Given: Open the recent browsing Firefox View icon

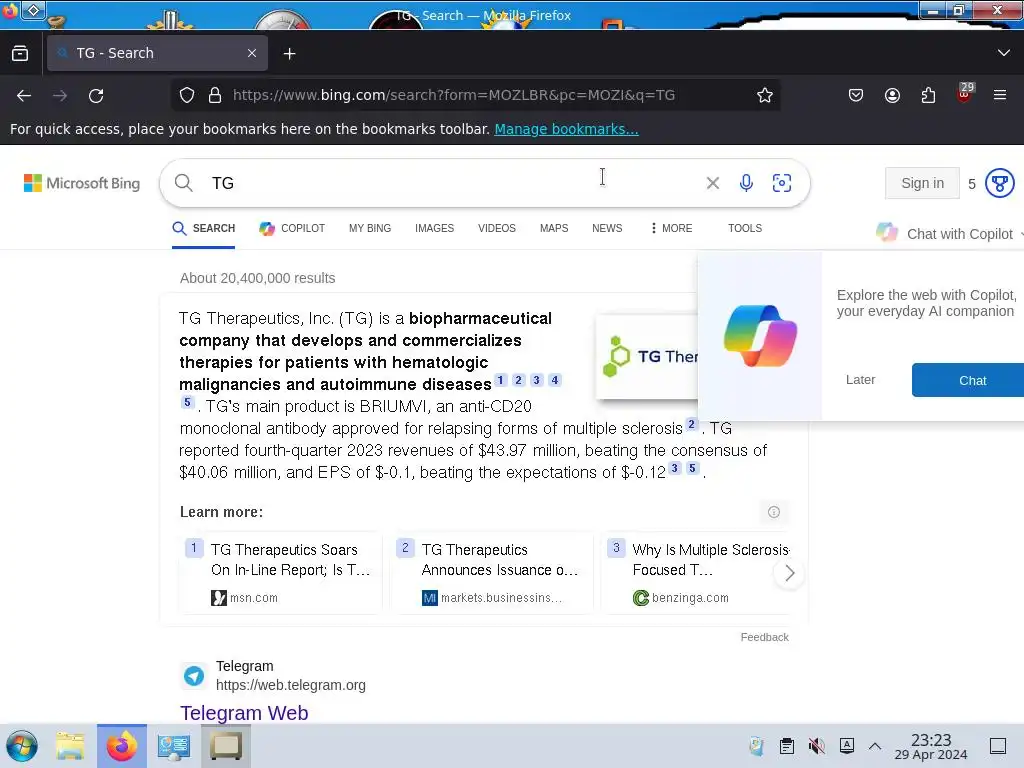Looking at the screenshot, I should point(20,53).
